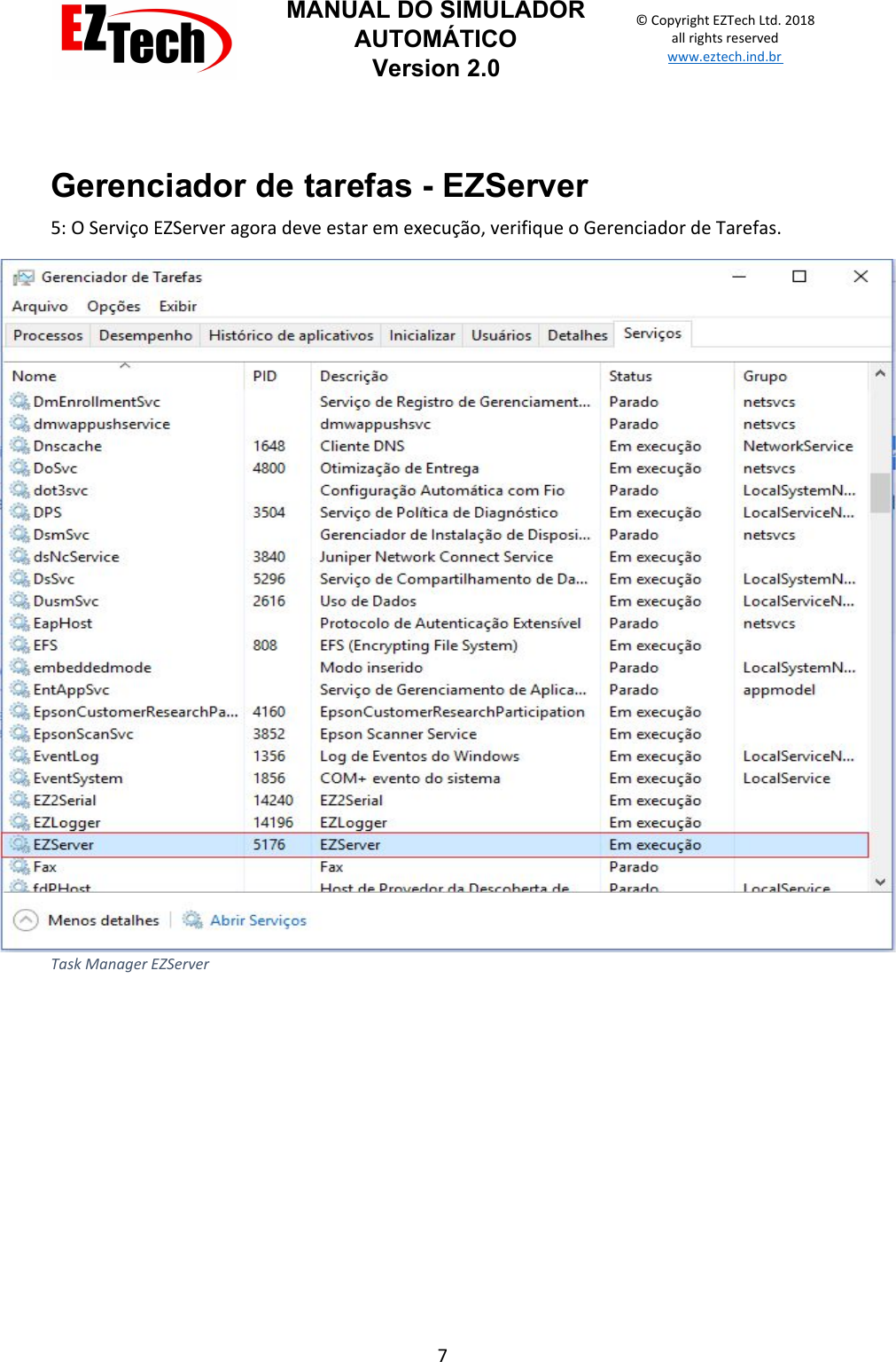Click the DPS service gear icon
Viewport: 896px width, 1362px height.
19,512
